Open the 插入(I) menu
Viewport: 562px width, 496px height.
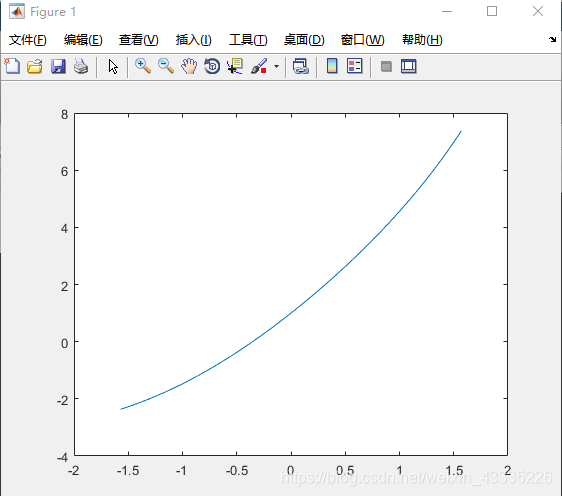coord(194,40)
